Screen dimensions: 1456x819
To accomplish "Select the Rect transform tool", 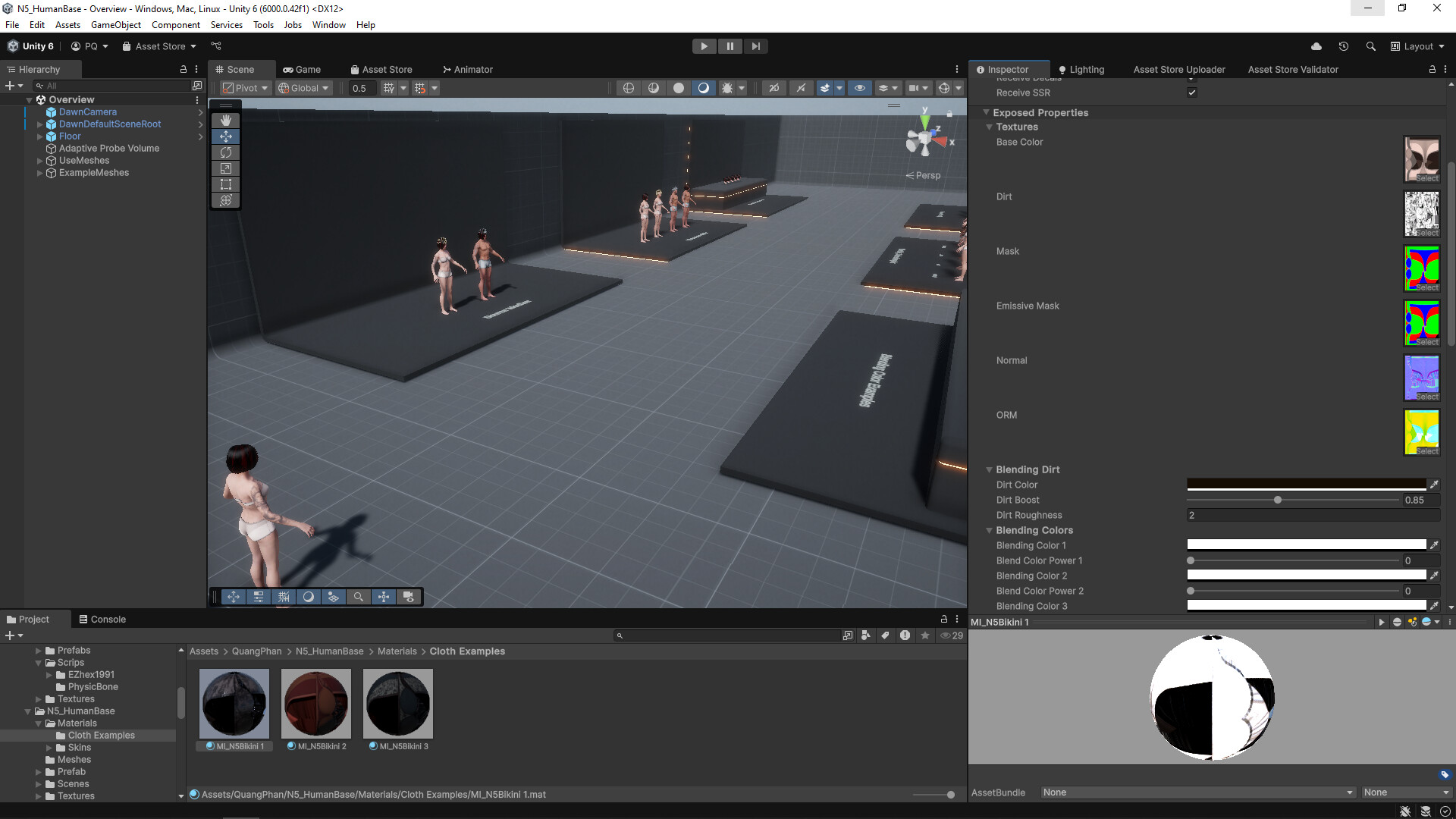I will [226, 184].
